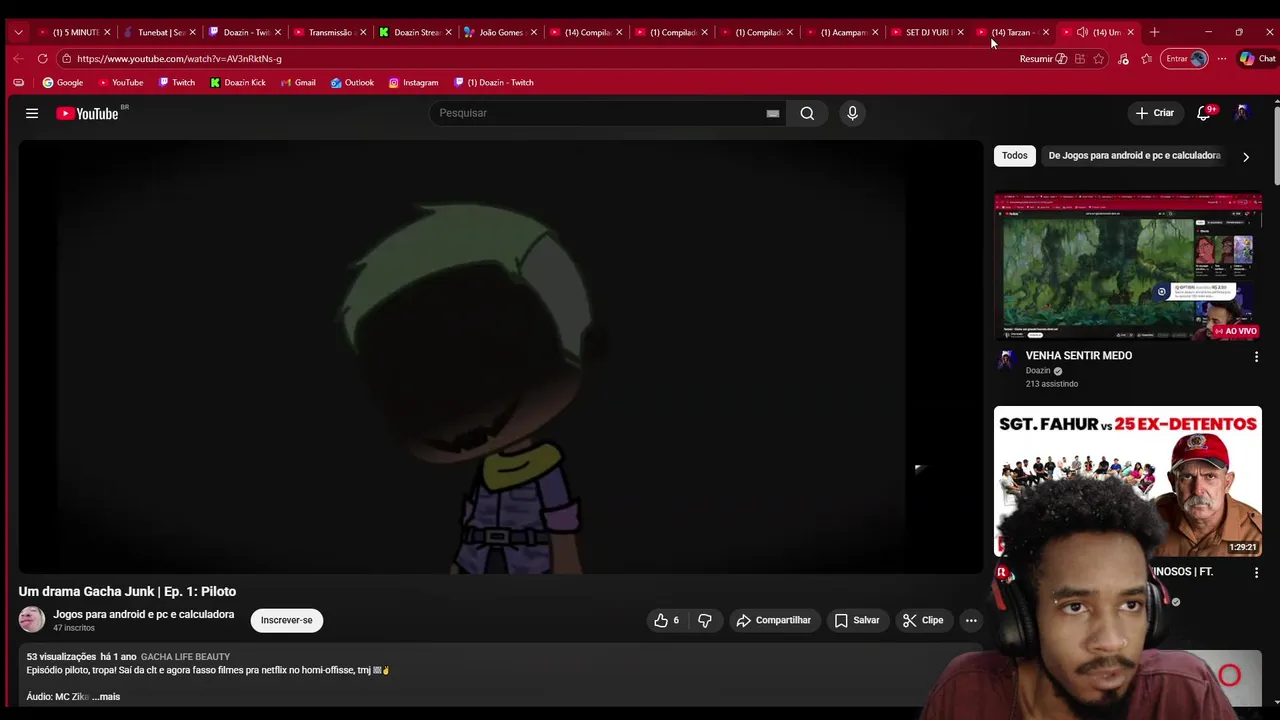The width and height of the screenshot is (1280, 720).
Task: Create a clip with Clipe button
Action: coord(923,620)
